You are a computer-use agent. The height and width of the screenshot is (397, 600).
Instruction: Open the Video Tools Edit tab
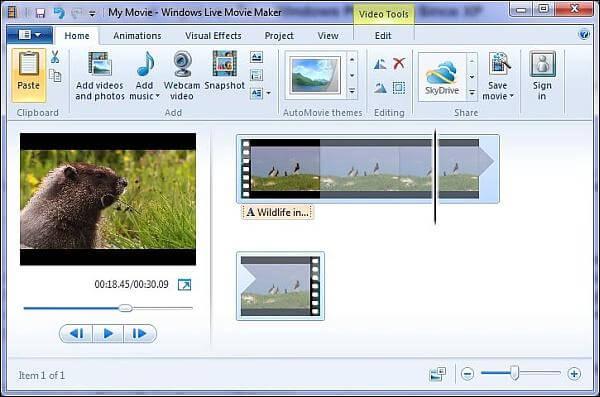click(383, 36)
